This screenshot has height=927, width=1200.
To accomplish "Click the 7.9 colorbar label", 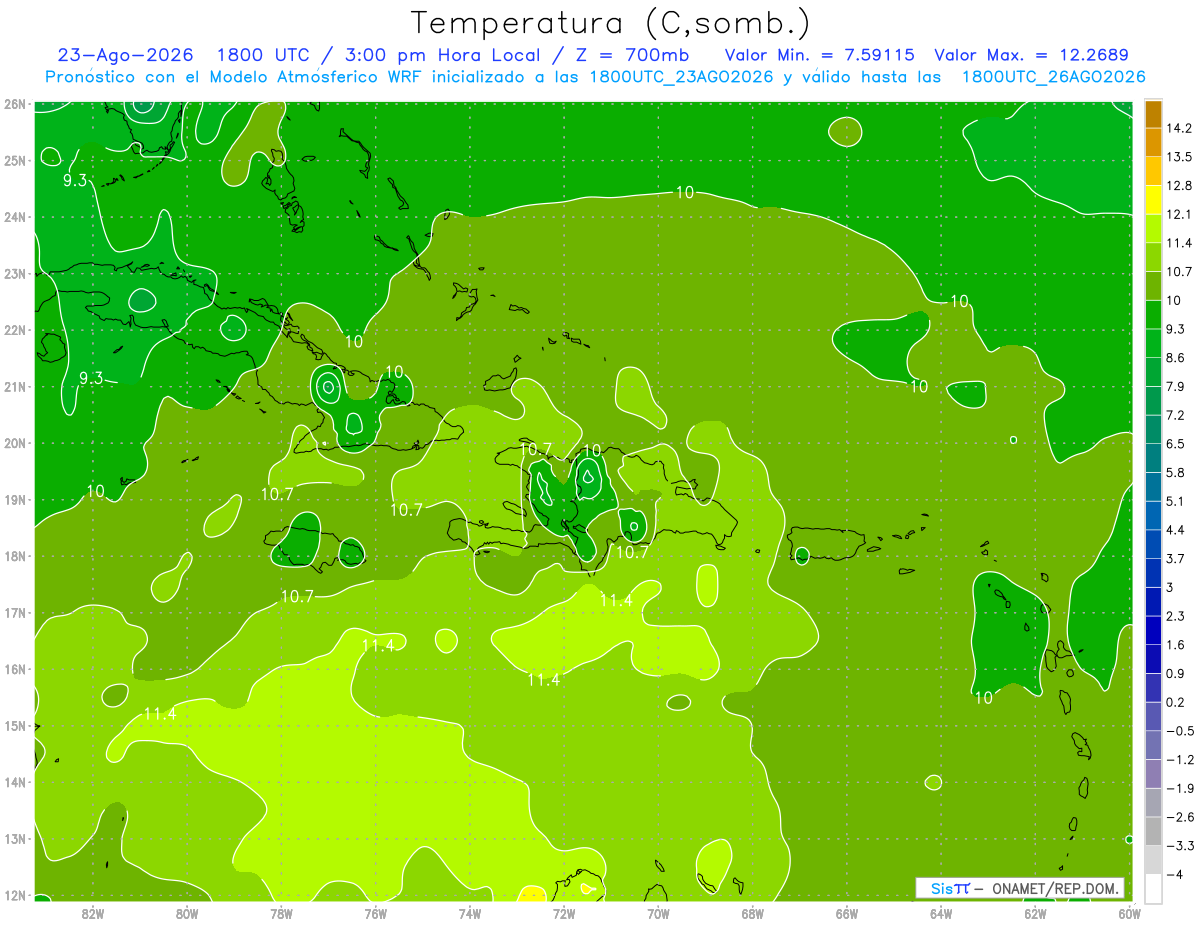I will 1176,386.
